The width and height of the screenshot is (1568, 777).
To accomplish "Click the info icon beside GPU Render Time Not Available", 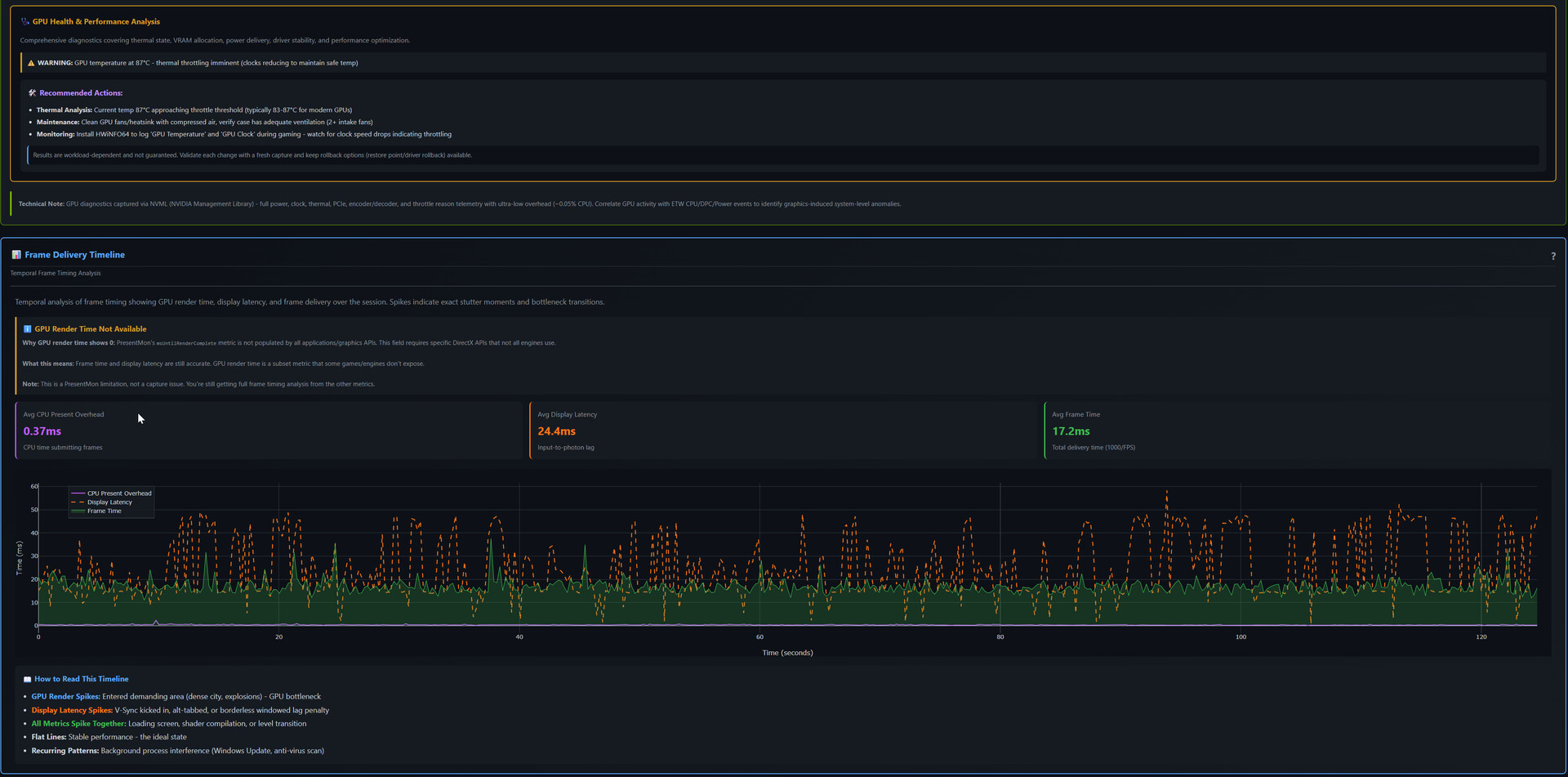I will point(27,329).
